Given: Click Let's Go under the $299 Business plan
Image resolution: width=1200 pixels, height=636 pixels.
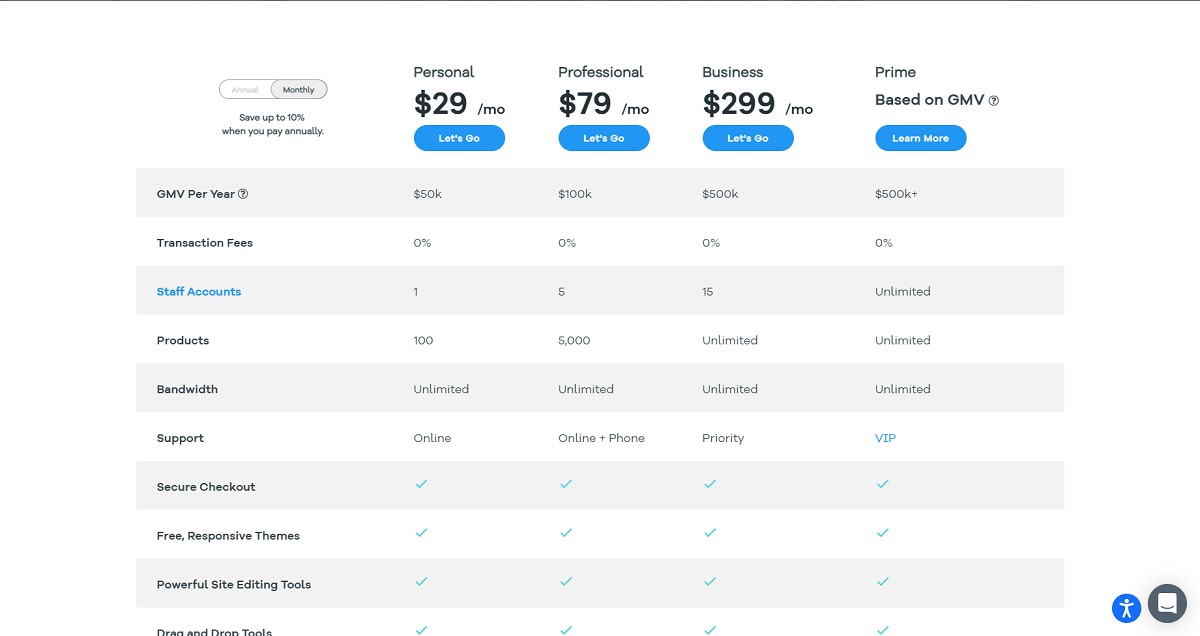Looking at the screenshot, I should click(x=748, y=138).
